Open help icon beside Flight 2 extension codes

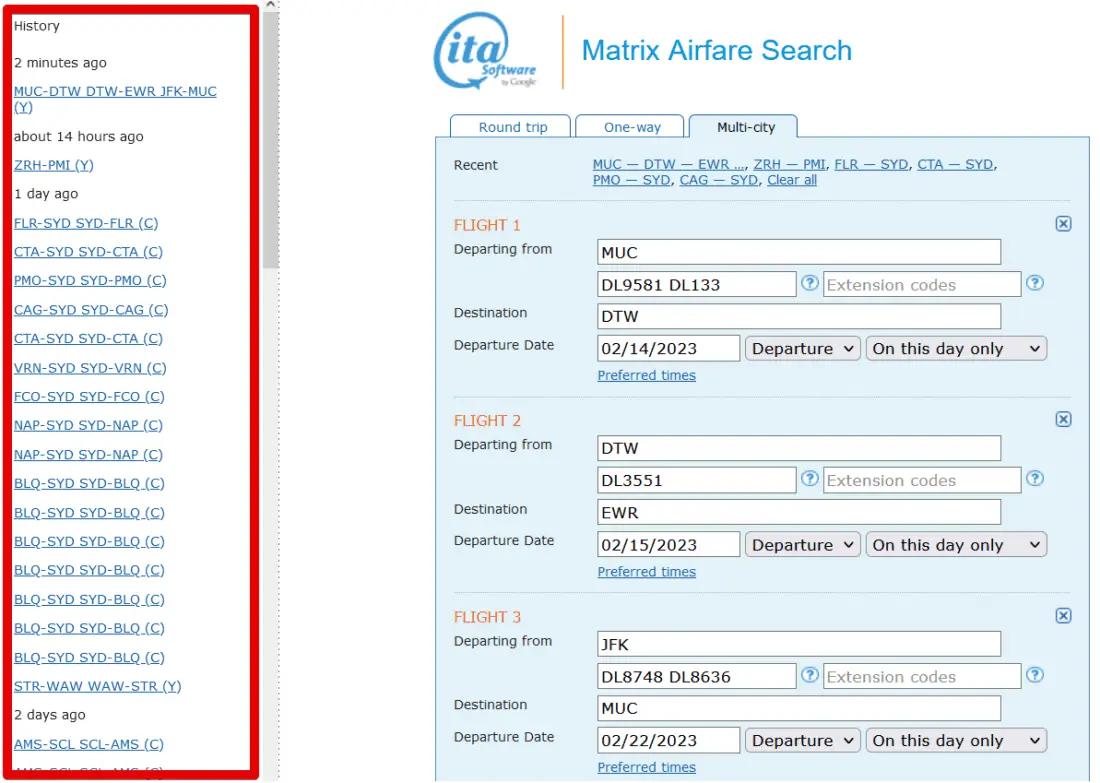point(1035,480)
